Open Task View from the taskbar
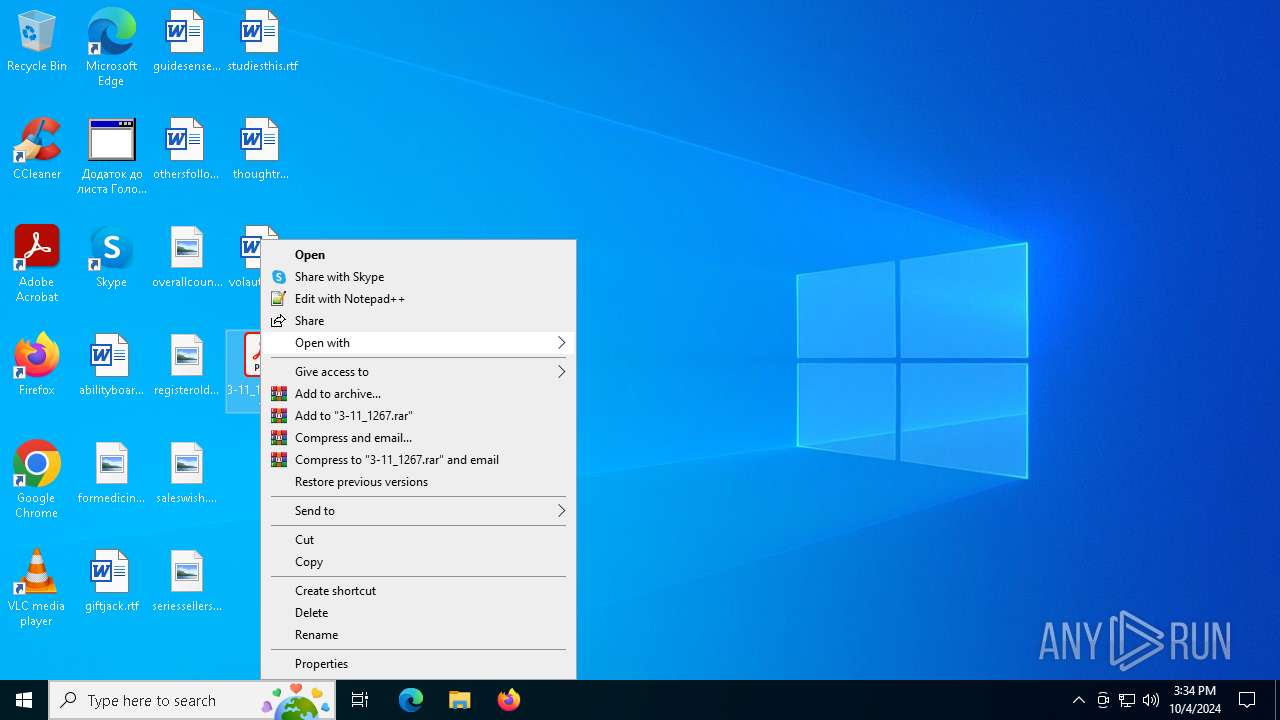This screenshot has height=720, width=1280. click(x=360, y=700)
